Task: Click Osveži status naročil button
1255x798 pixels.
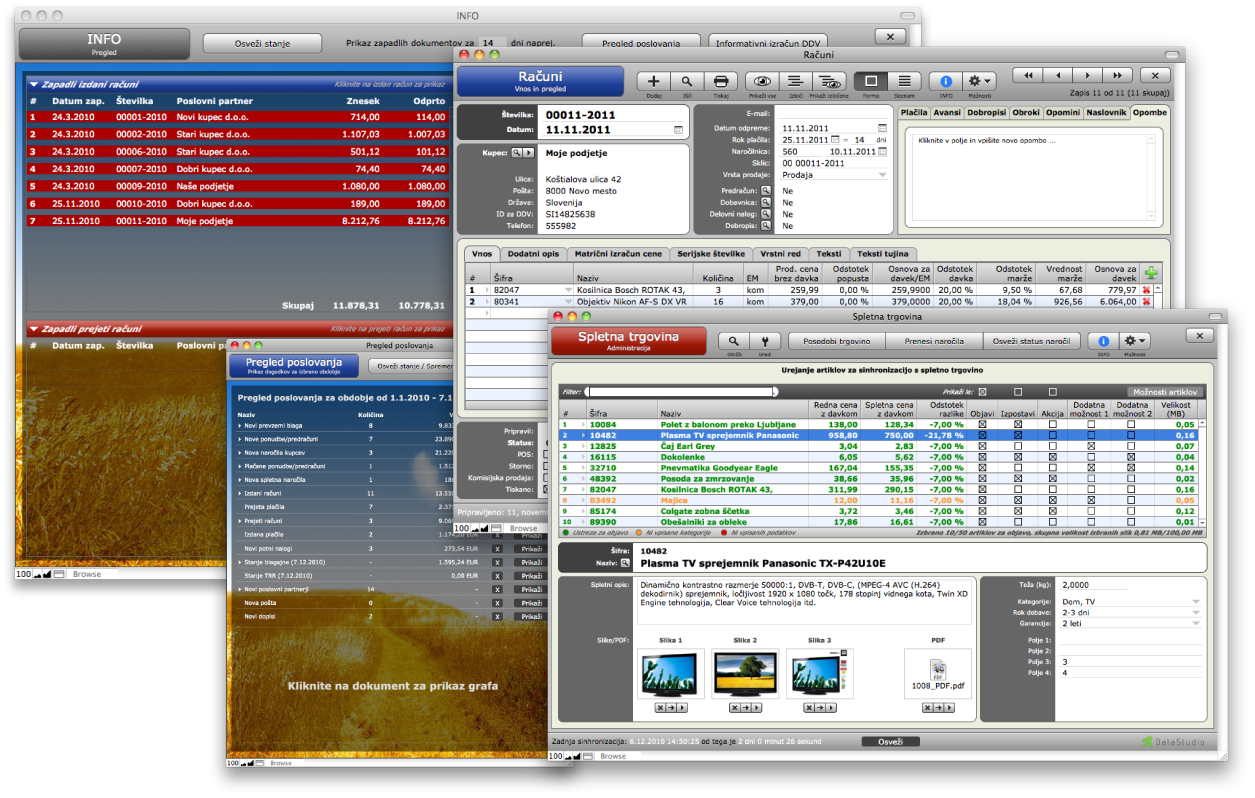Action: (1031, 341)
